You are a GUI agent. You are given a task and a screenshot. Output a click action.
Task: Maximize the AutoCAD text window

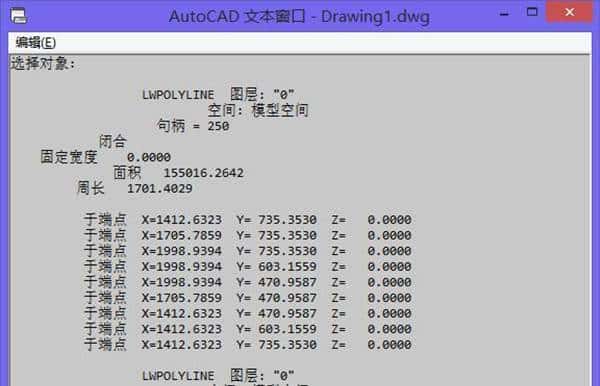coord(532,12)
